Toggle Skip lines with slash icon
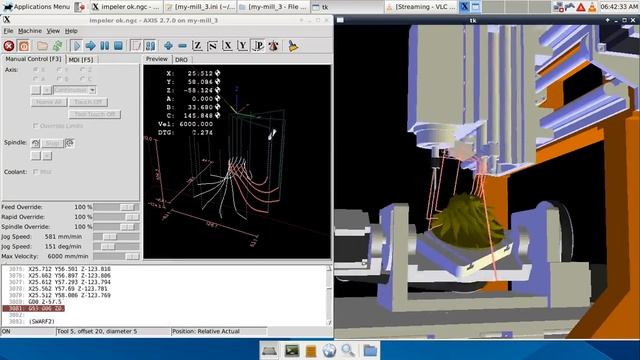 [136, 46]
